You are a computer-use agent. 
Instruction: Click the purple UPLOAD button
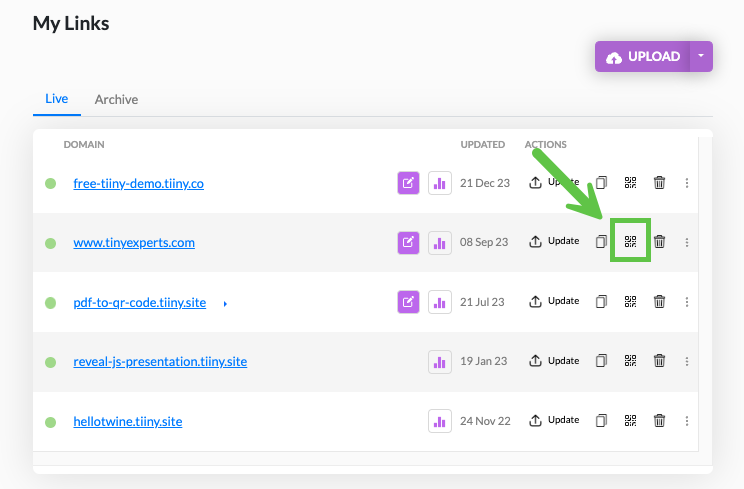point(642,56)
